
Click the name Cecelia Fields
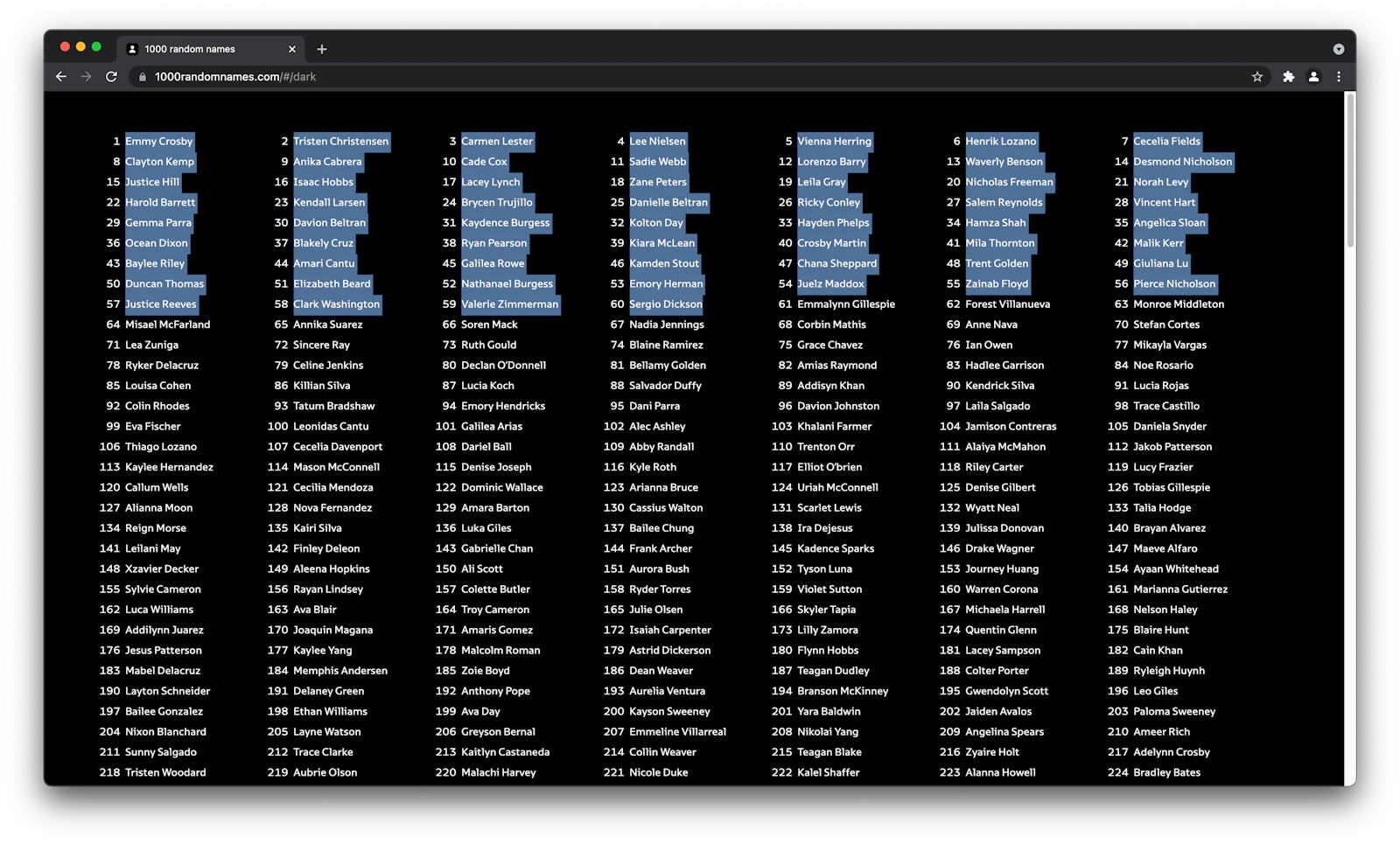(x=1167, y=142)
